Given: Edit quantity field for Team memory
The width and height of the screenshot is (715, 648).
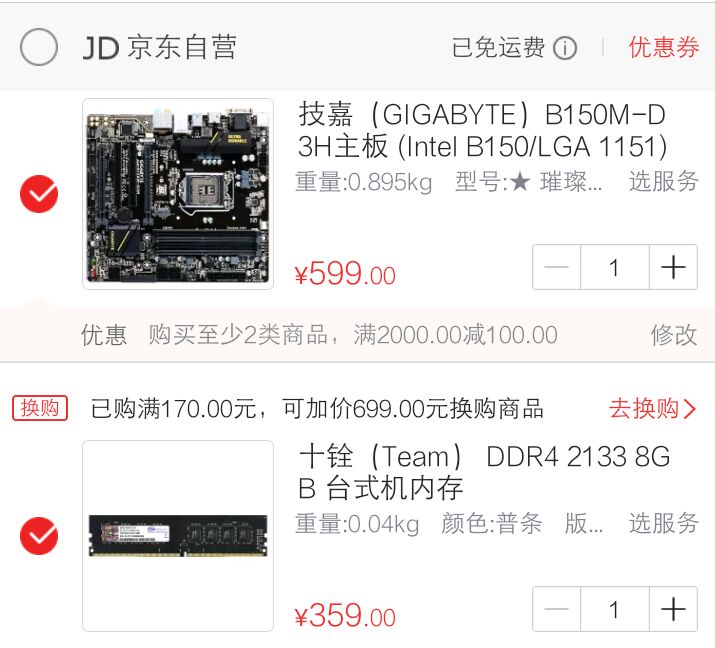Looking at the screenshot, I should [615, 609].
